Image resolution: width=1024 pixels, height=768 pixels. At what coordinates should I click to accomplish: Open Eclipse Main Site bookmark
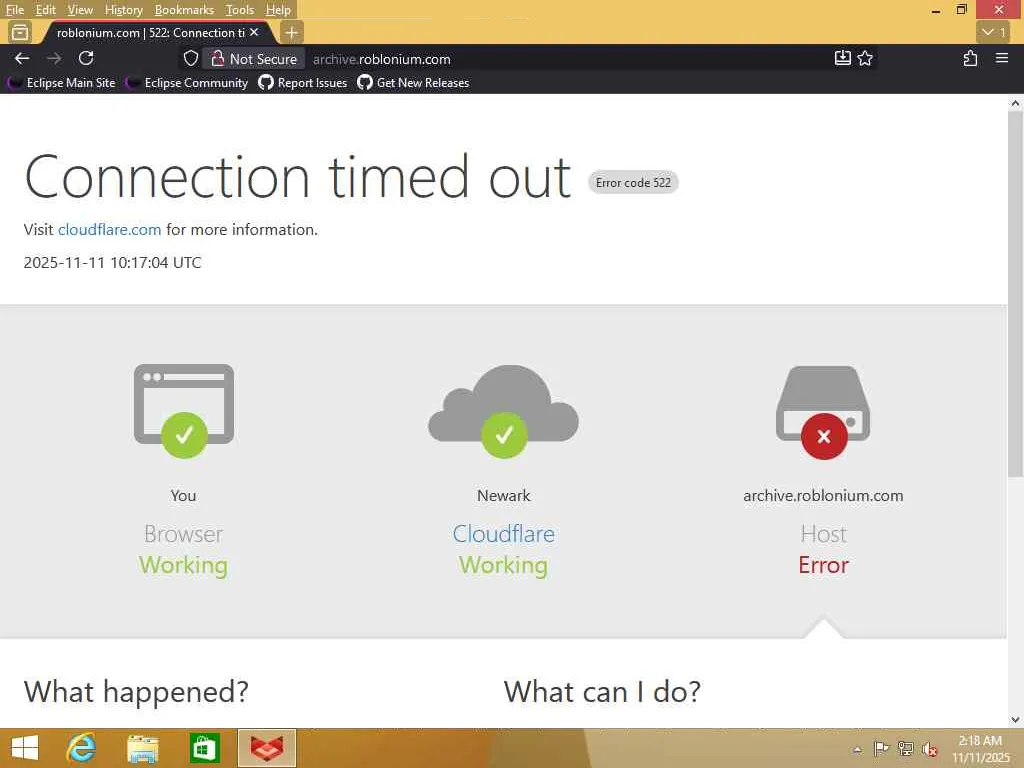61,83
